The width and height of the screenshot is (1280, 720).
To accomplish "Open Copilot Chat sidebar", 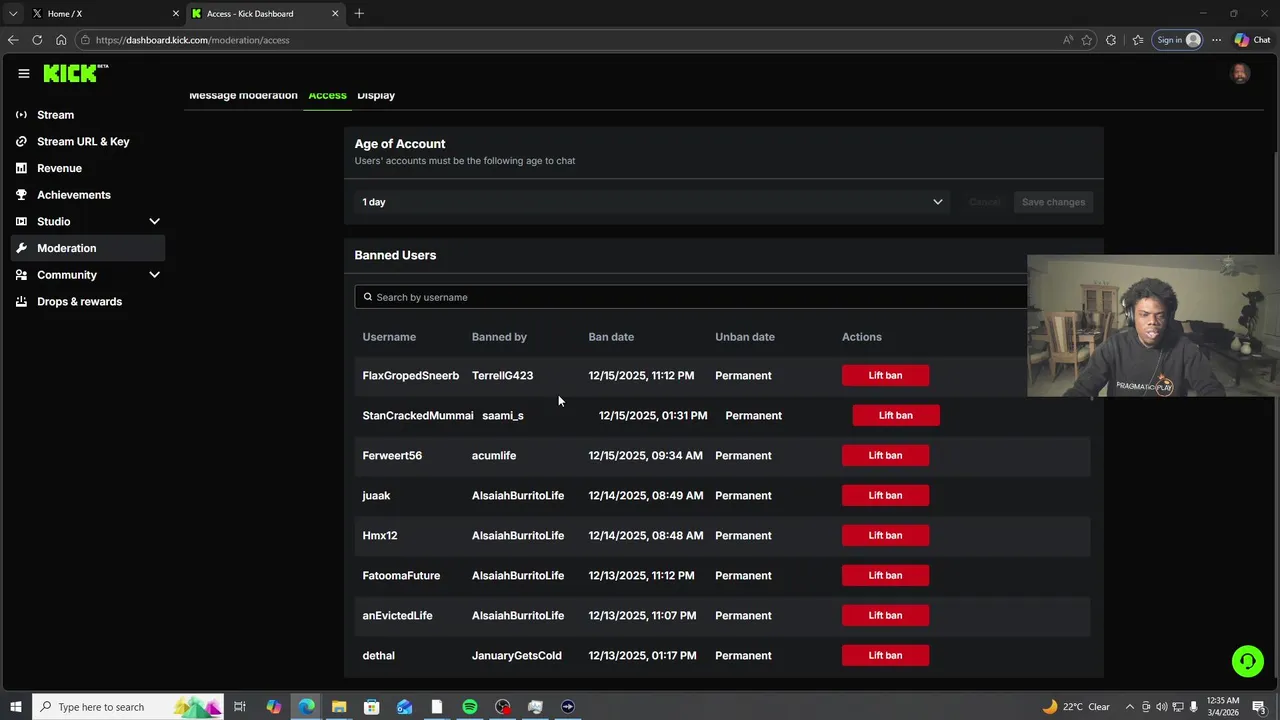I will (x=1252, y=40).
